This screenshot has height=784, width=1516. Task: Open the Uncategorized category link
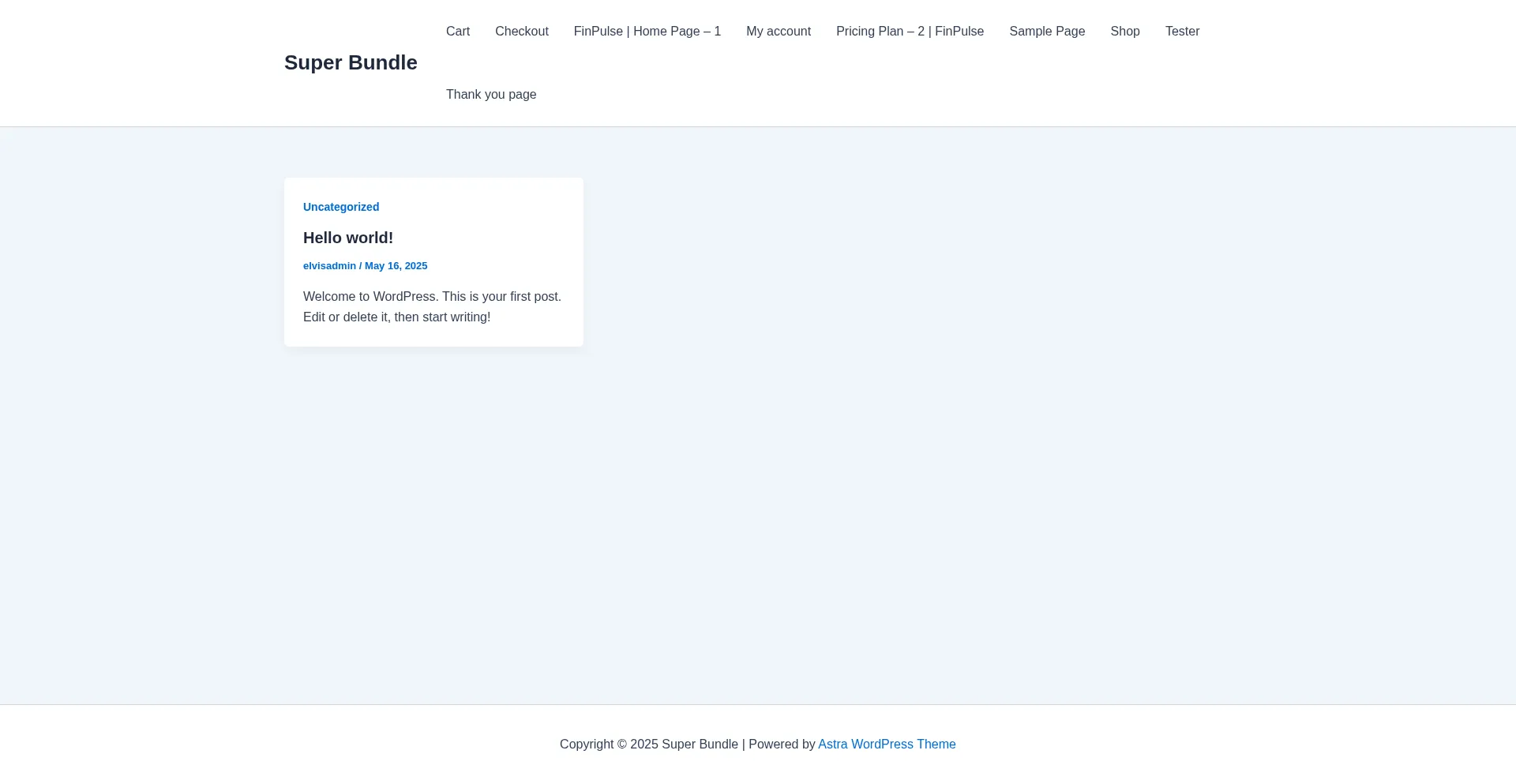341,207
